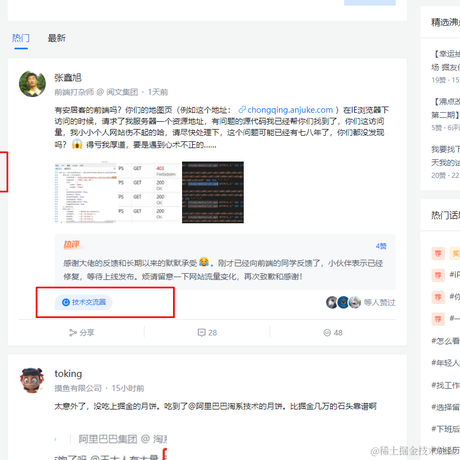The width and height of the screenshot is (460, 460).
Task: Open comments showing 28
Action: [207, 333]
